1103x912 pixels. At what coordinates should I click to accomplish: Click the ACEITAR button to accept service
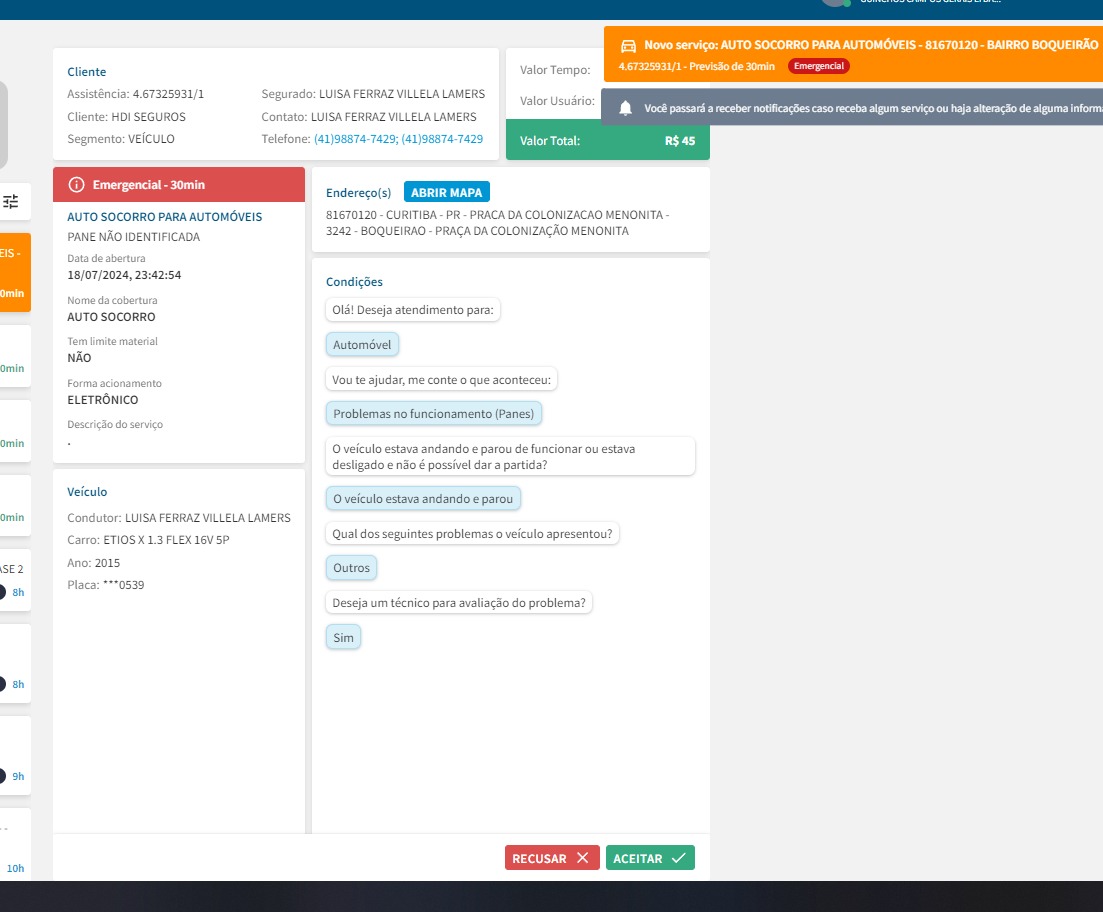point(650,858)
